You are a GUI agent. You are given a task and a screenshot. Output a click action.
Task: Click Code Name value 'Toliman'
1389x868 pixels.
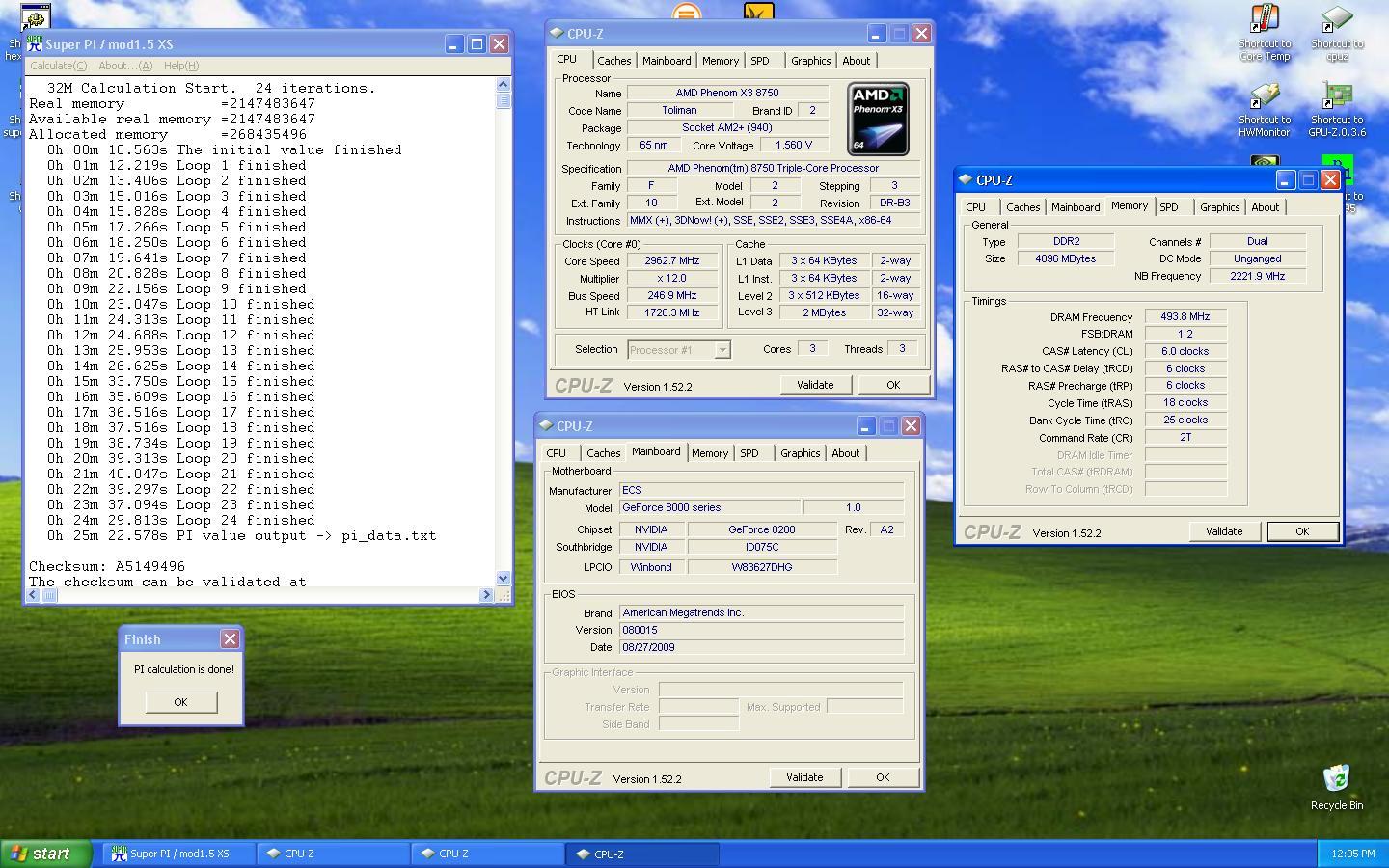point(679,111)
